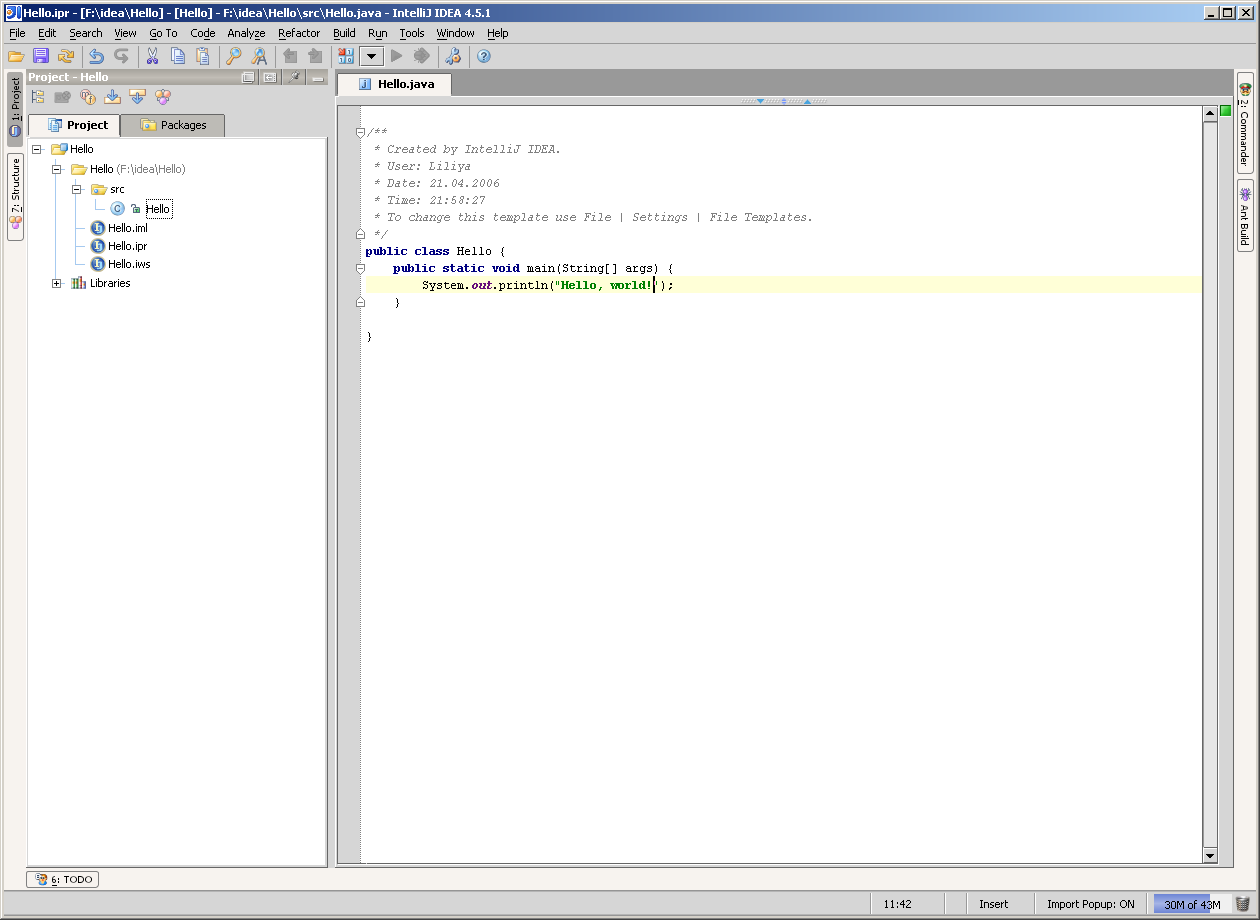This screenshot has width=1260, height=920.
Task: Click the src folder in the tree
Action: coord(117,189)
